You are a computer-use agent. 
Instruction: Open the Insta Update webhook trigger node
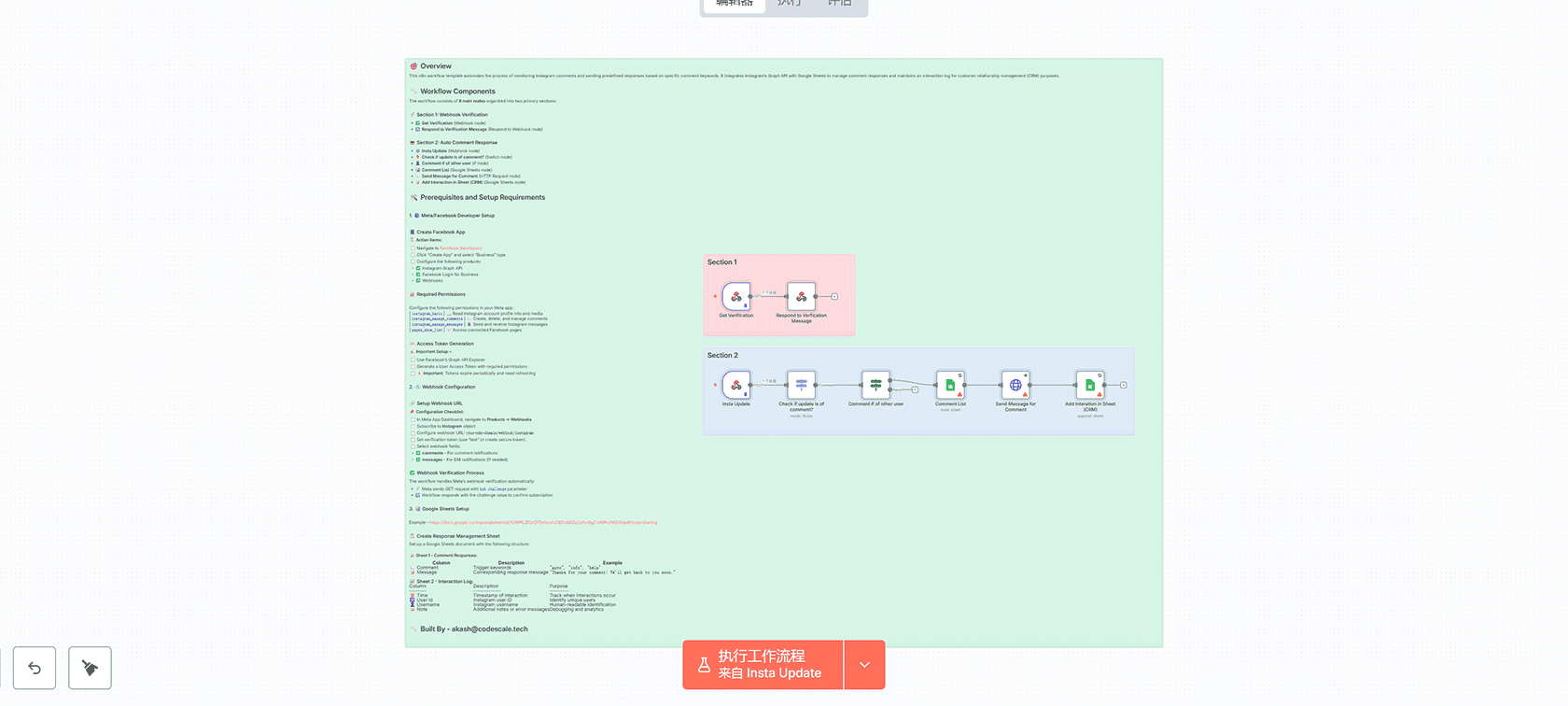735,385
